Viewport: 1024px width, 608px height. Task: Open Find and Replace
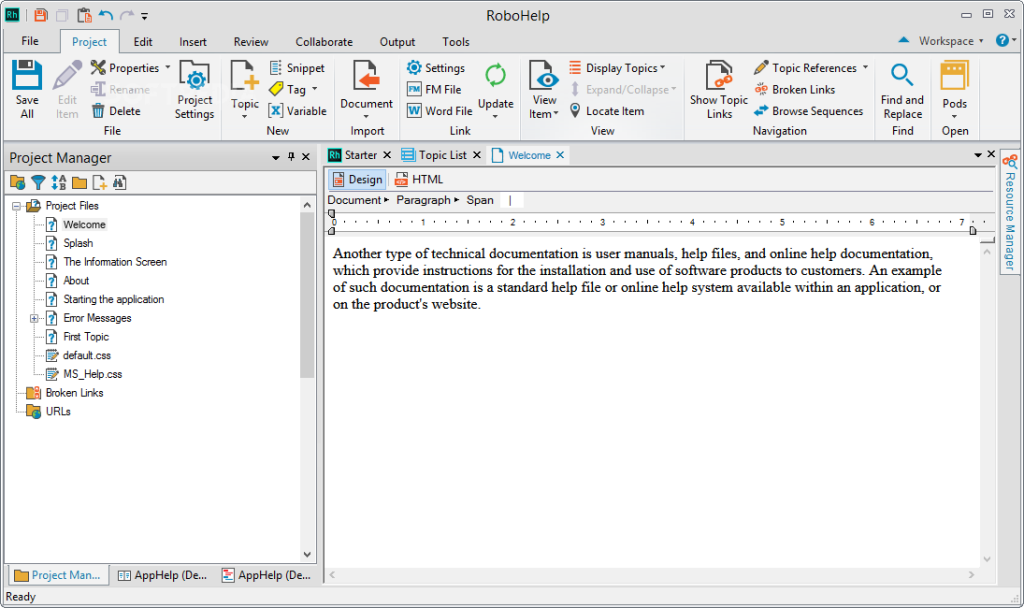[x=902, y=89]
